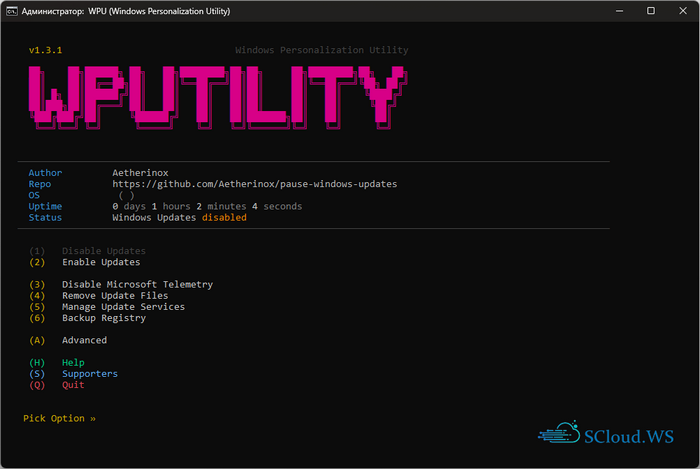Click the orange disabled status word

point(224,217)
